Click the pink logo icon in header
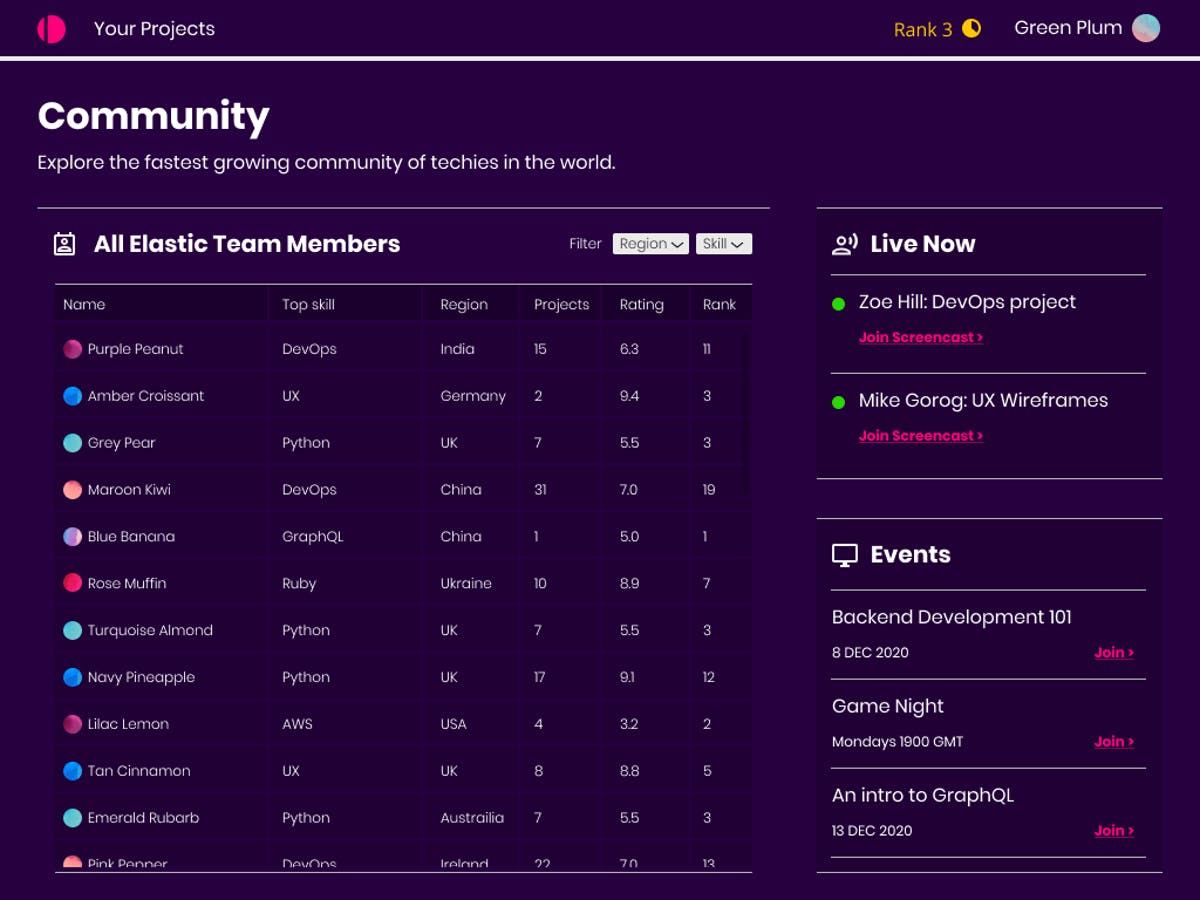This screenshot has width=1200, height=900. pos(52,29)
